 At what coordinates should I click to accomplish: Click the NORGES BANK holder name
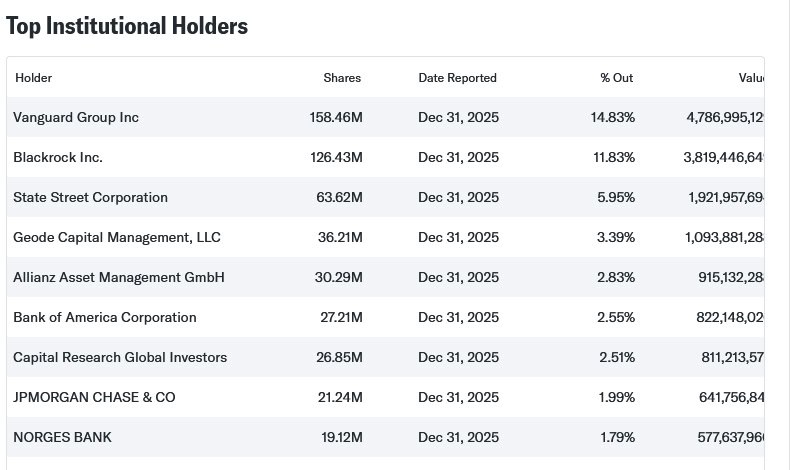point(62,438)
